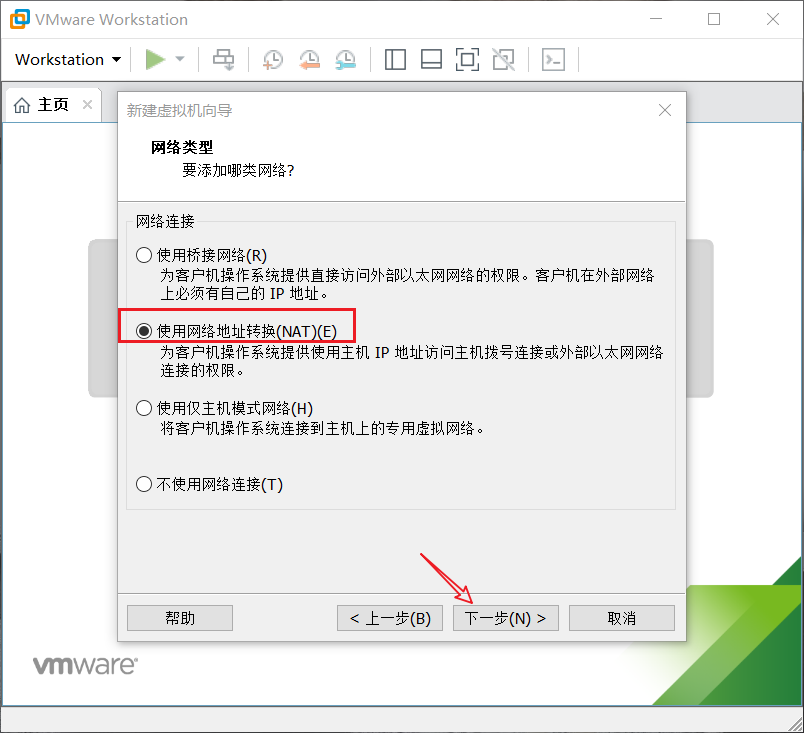Click the Unity mode toolbar icon
This screenshot has width=804, height=733.
click(x=504, y=59)
